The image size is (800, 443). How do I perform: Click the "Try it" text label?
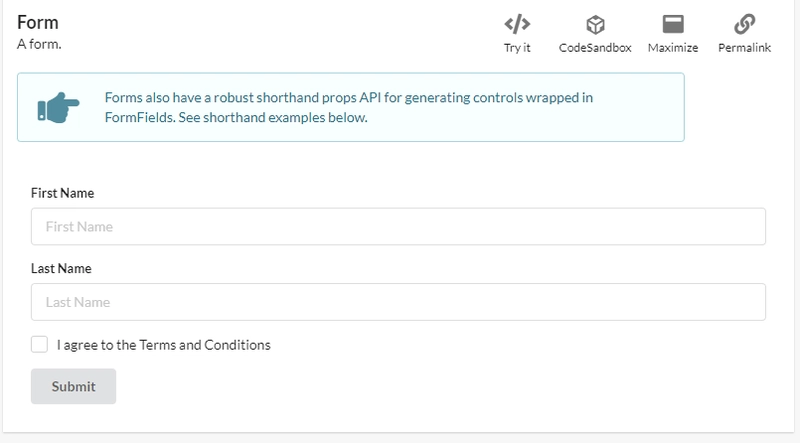(x=517, y=48)
